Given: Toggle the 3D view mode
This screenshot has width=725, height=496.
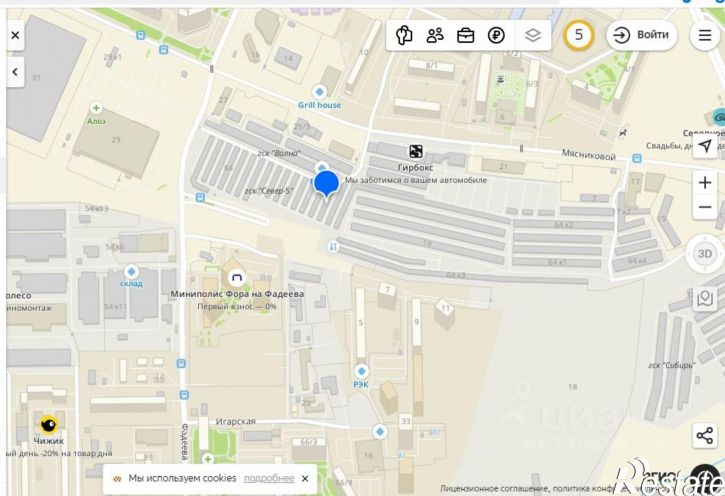Looking at the screenshot, I should point(705,253).
